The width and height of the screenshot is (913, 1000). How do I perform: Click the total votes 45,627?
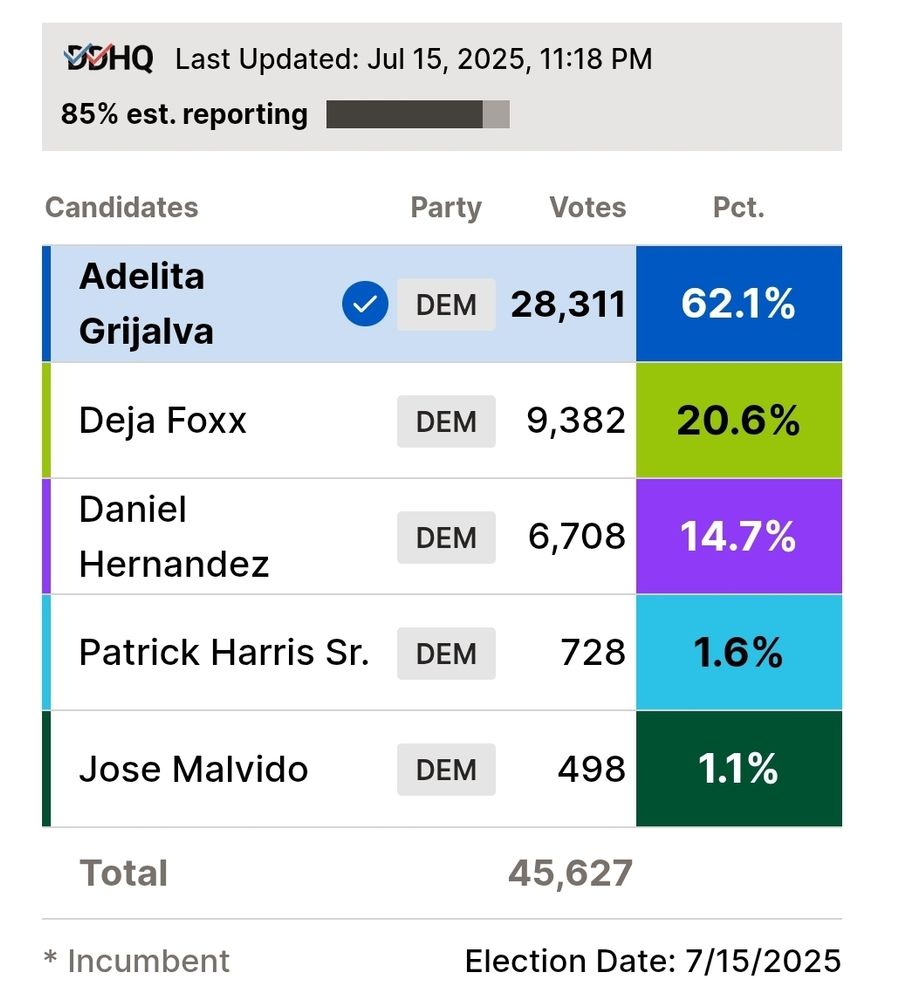[570, 872]
